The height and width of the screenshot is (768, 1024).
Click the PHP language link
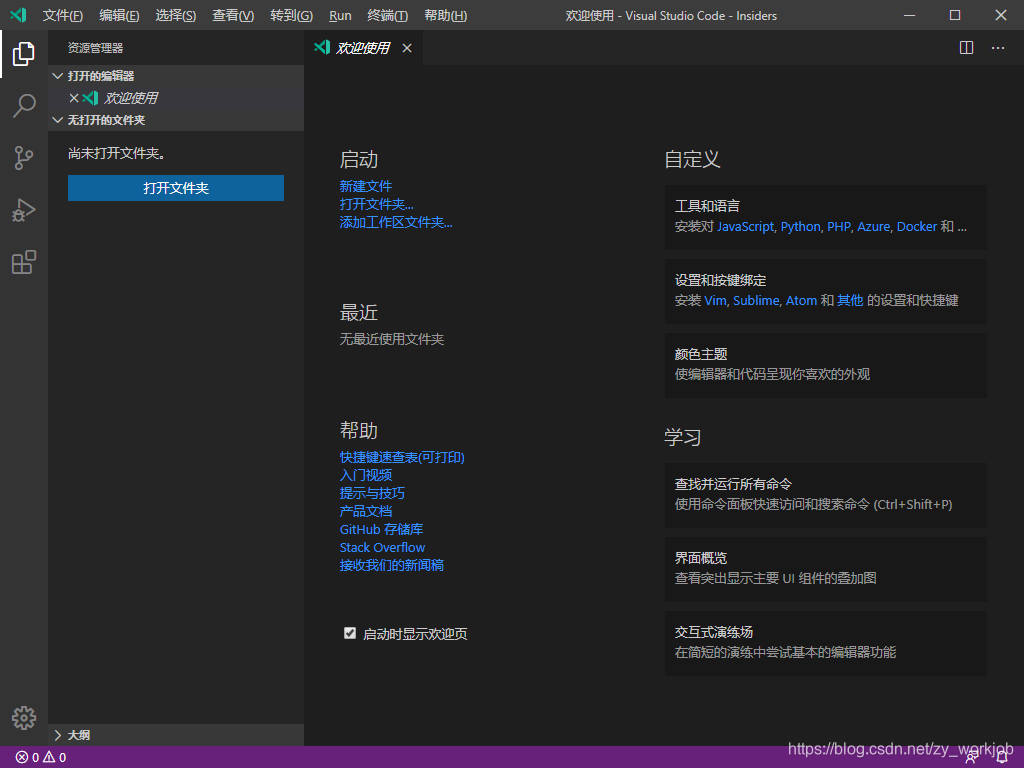[839, 227]
